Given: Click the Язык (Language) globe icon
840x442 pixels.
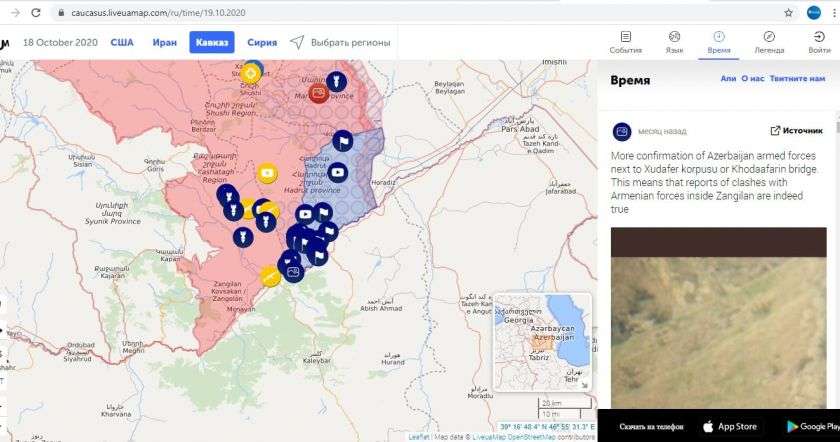Looking at the screenshot, I should [x=674, y=41].
